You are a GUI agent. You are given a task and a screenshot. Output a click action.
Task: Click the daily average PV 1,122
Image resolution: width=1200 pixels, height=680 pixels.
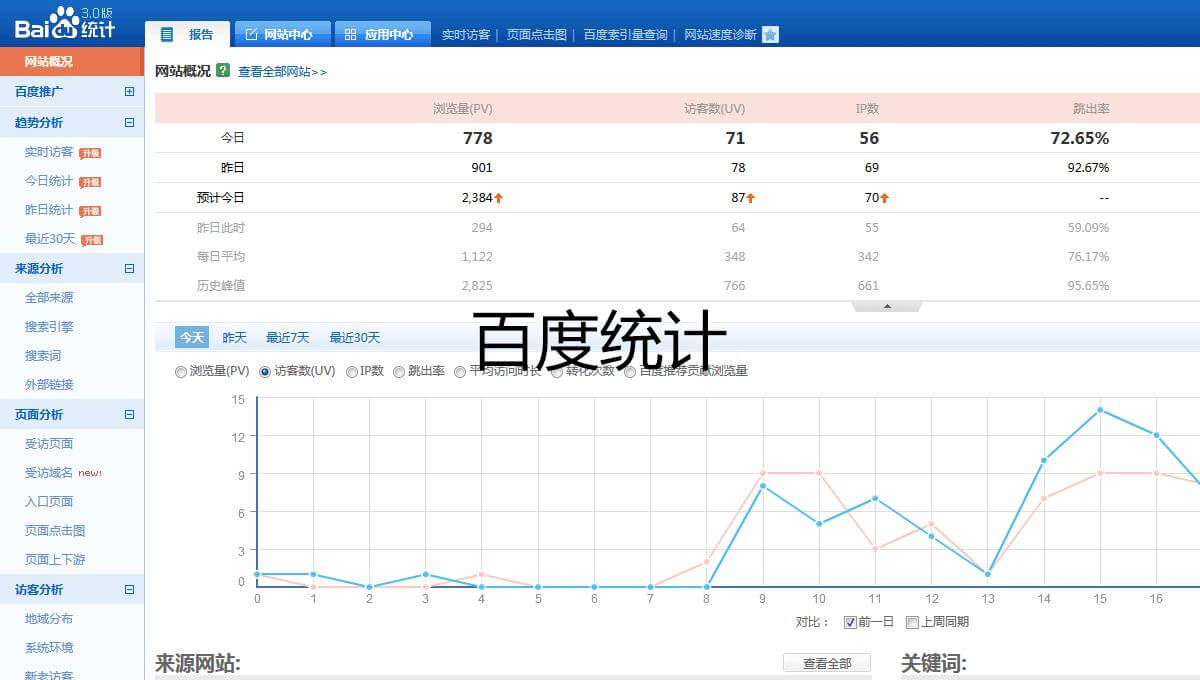click(x=477, y=257)
